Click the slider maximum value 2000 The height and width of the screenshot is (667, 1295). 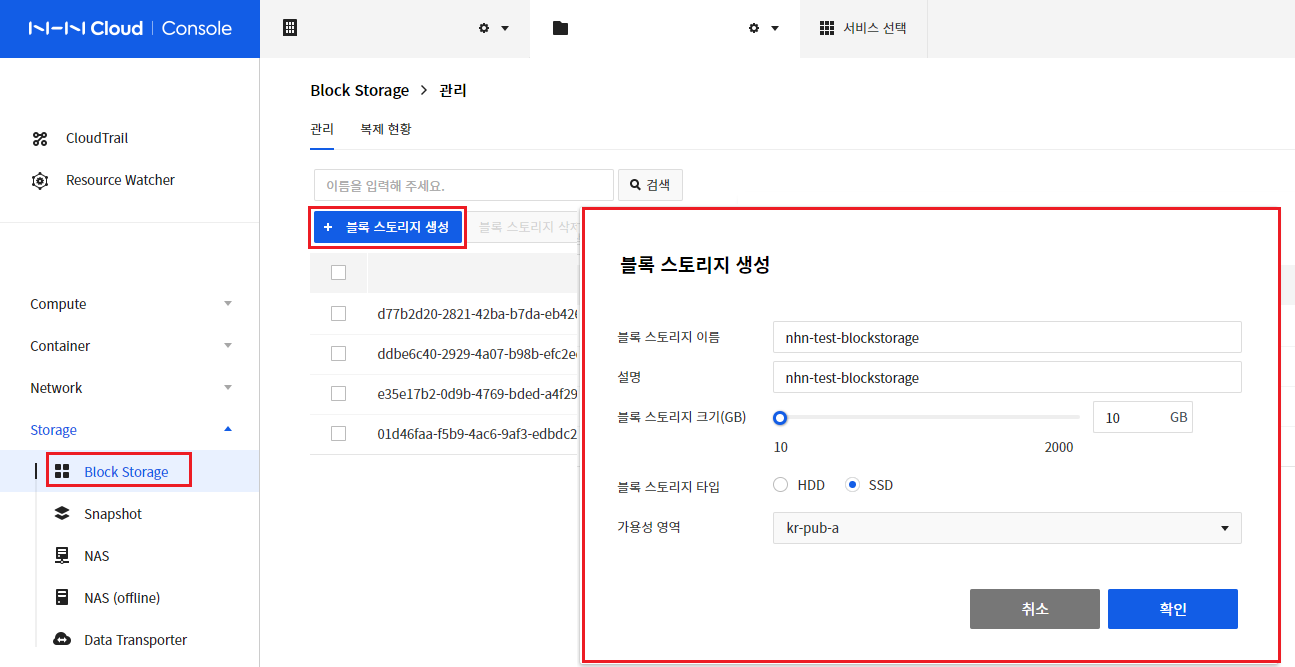[x=1058, y=447]
